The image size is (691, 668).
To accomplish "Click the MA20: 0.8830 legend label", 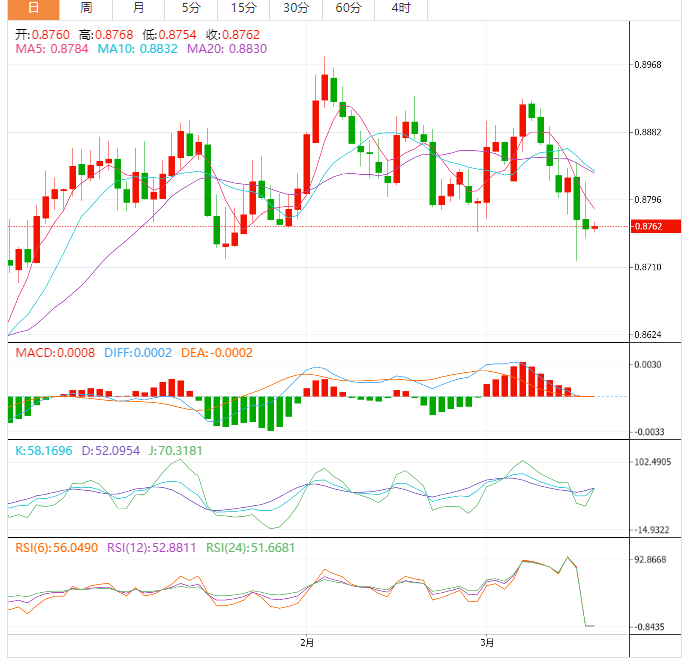I will point(227,48).
